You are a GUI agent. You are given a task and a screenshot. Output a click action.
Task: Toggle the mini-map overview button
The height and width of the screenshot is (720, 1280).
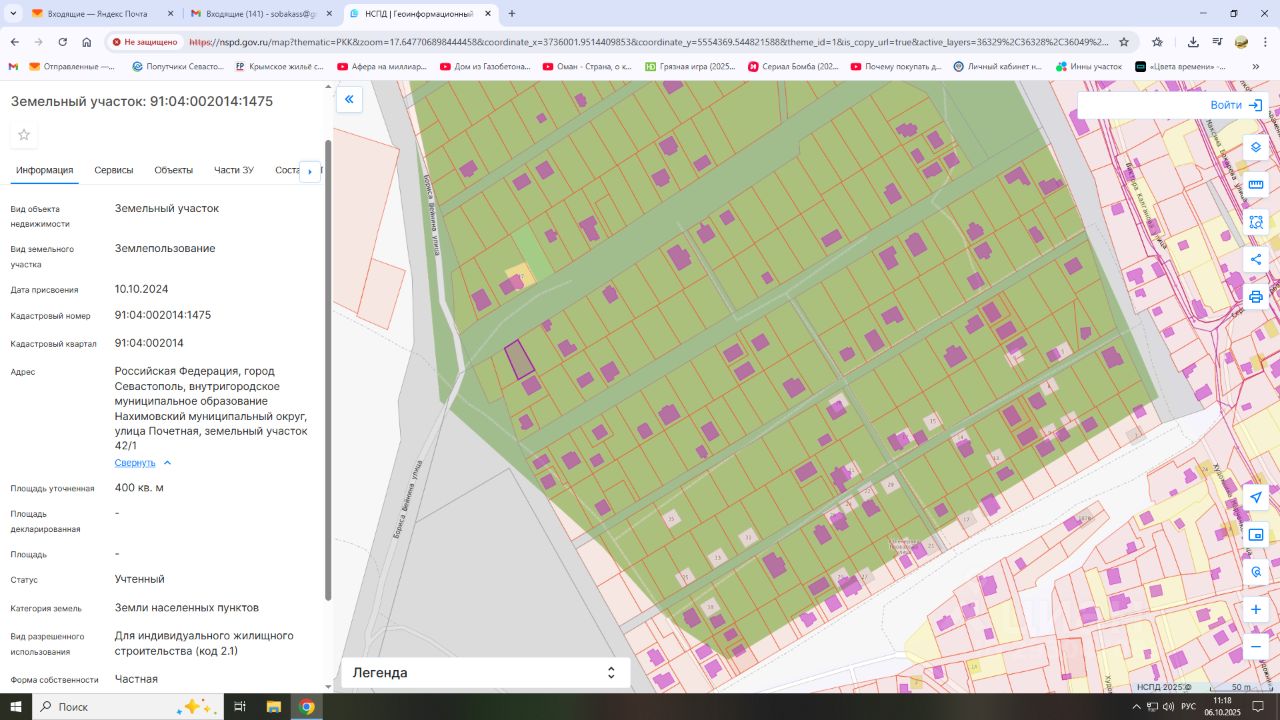(1256, 535)
